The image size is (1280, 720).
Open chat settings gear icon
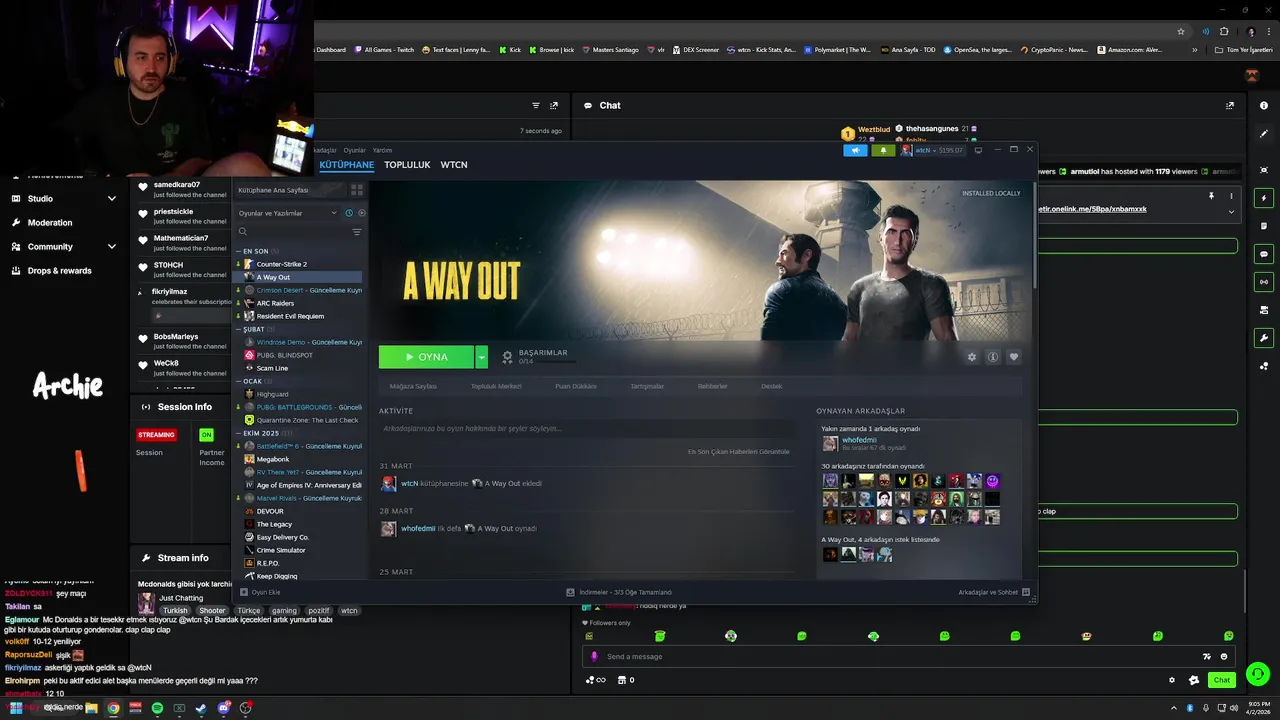tap(1172, 680)
